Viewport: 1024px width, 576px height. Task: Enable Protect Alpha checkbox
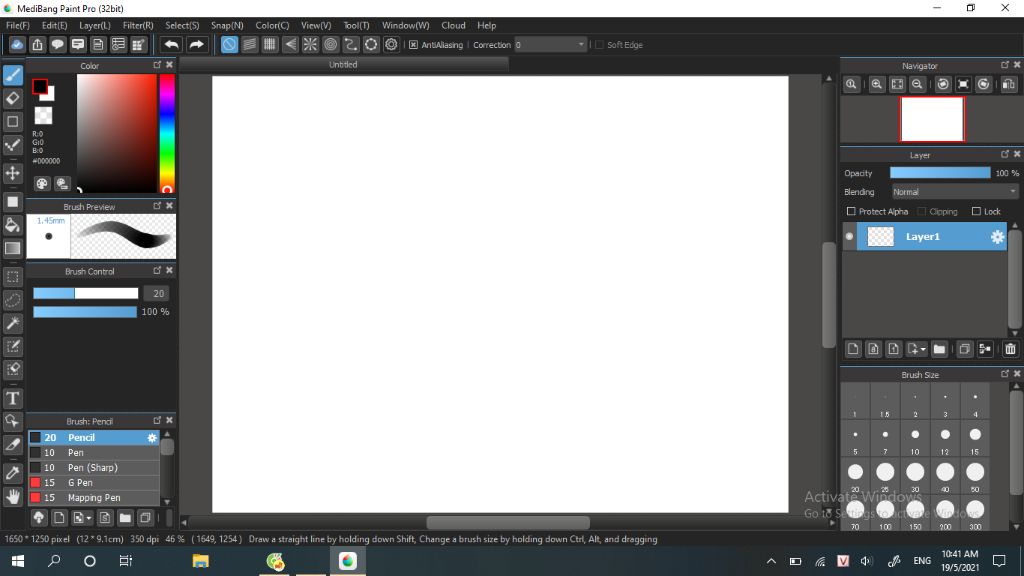point(851,211)
